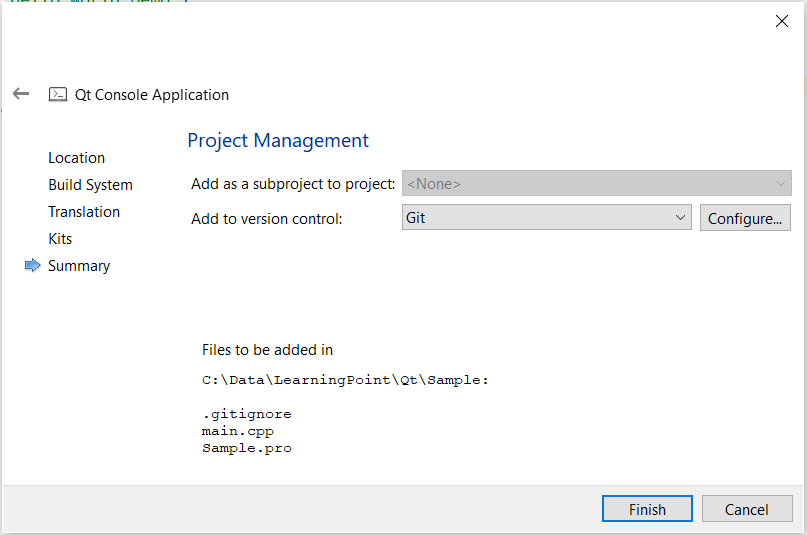Select the Location step in sidebar
This screenshot has width=807, height=535.
pyautogui.click(x=76, y=158)
